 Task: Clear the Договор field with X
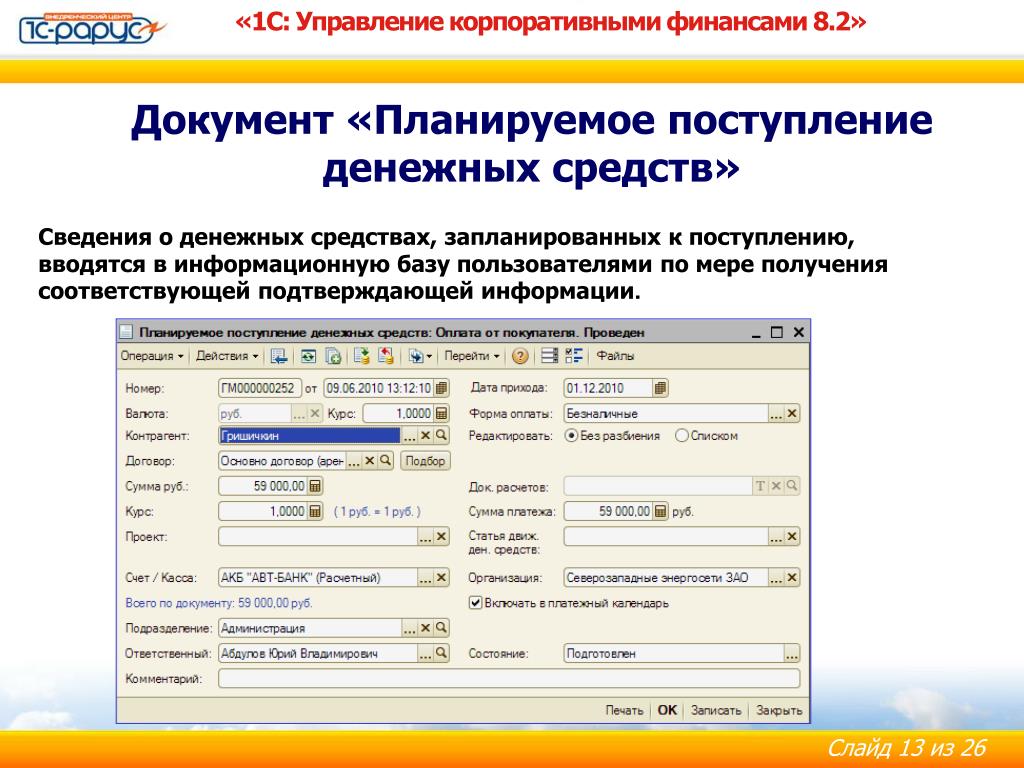(370, 461)
